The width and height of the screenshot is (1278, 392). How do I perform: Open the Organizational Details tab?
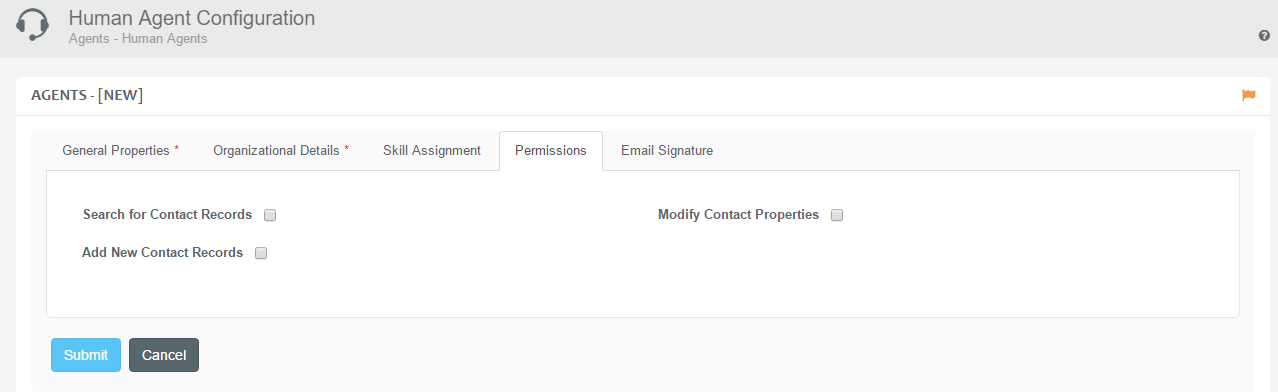[281, 151]
